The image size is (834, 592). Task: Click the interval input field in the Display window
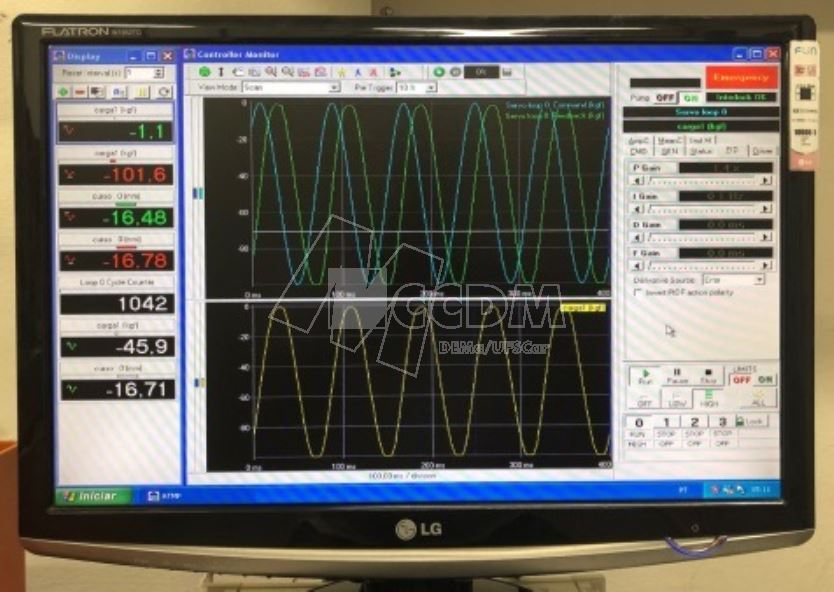point(140,73)
